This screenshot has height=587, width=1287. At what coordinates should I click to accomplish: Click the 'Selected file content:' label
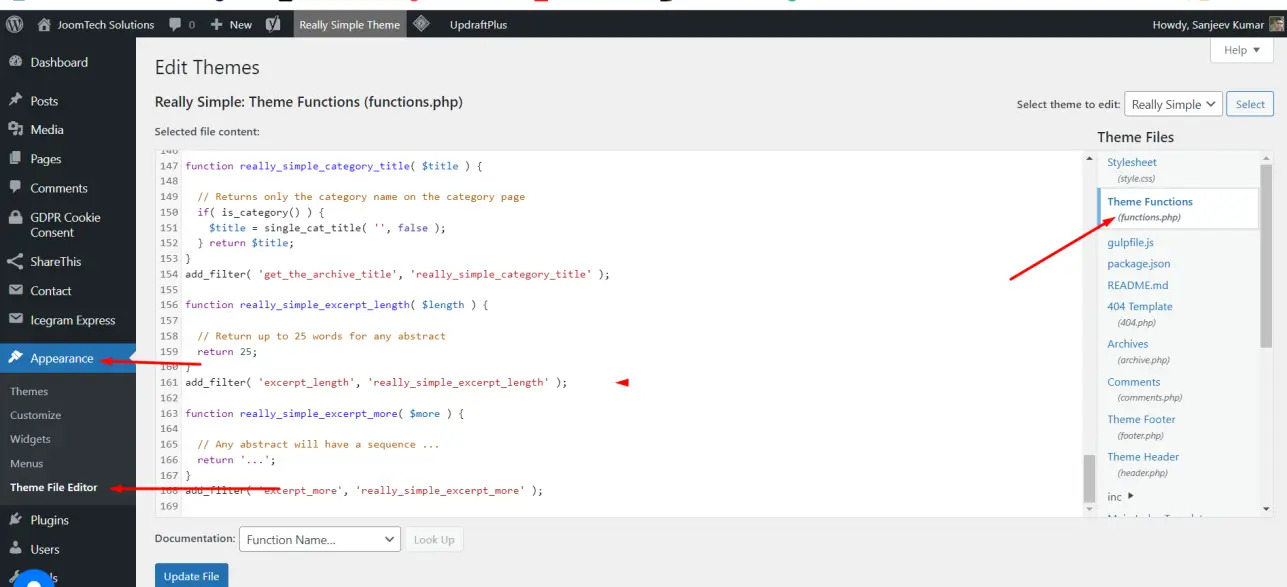point(207,131)
